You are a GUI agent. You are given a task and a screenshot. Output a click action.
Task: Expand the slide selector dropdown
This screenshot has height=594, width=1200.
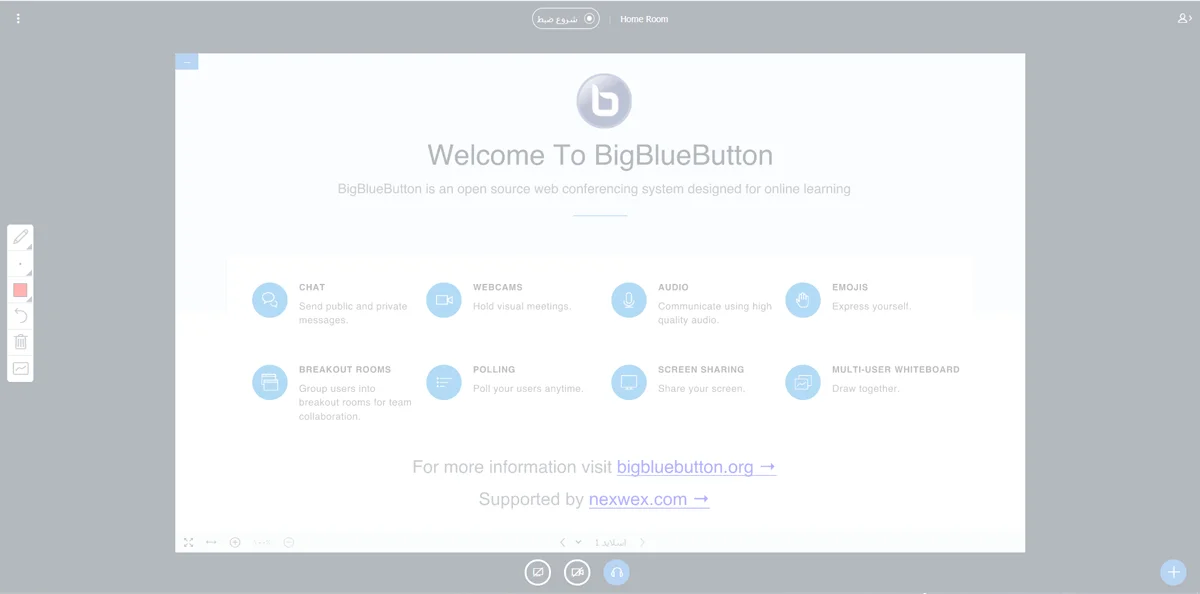tap(579, 542)
